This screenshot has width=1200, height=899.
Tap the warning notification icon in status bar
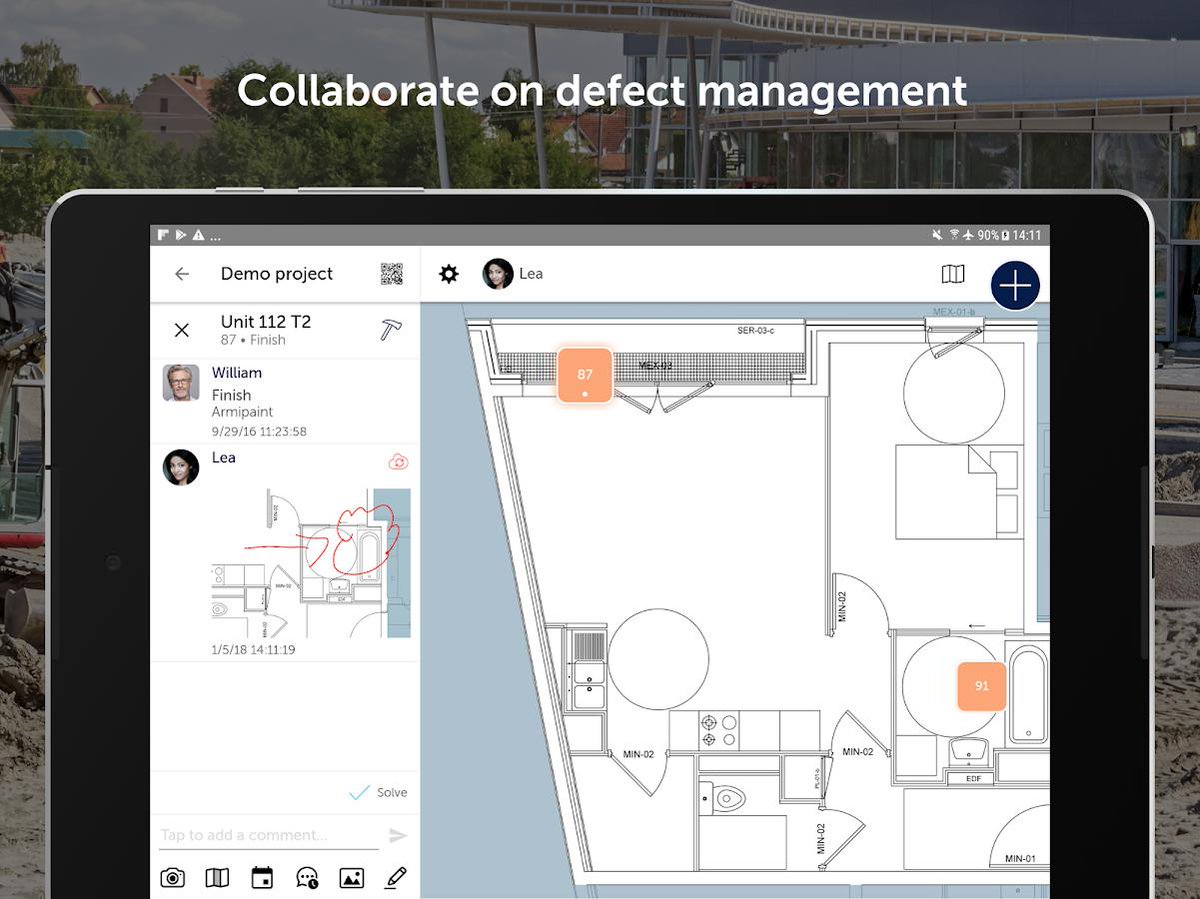(198, 235)
